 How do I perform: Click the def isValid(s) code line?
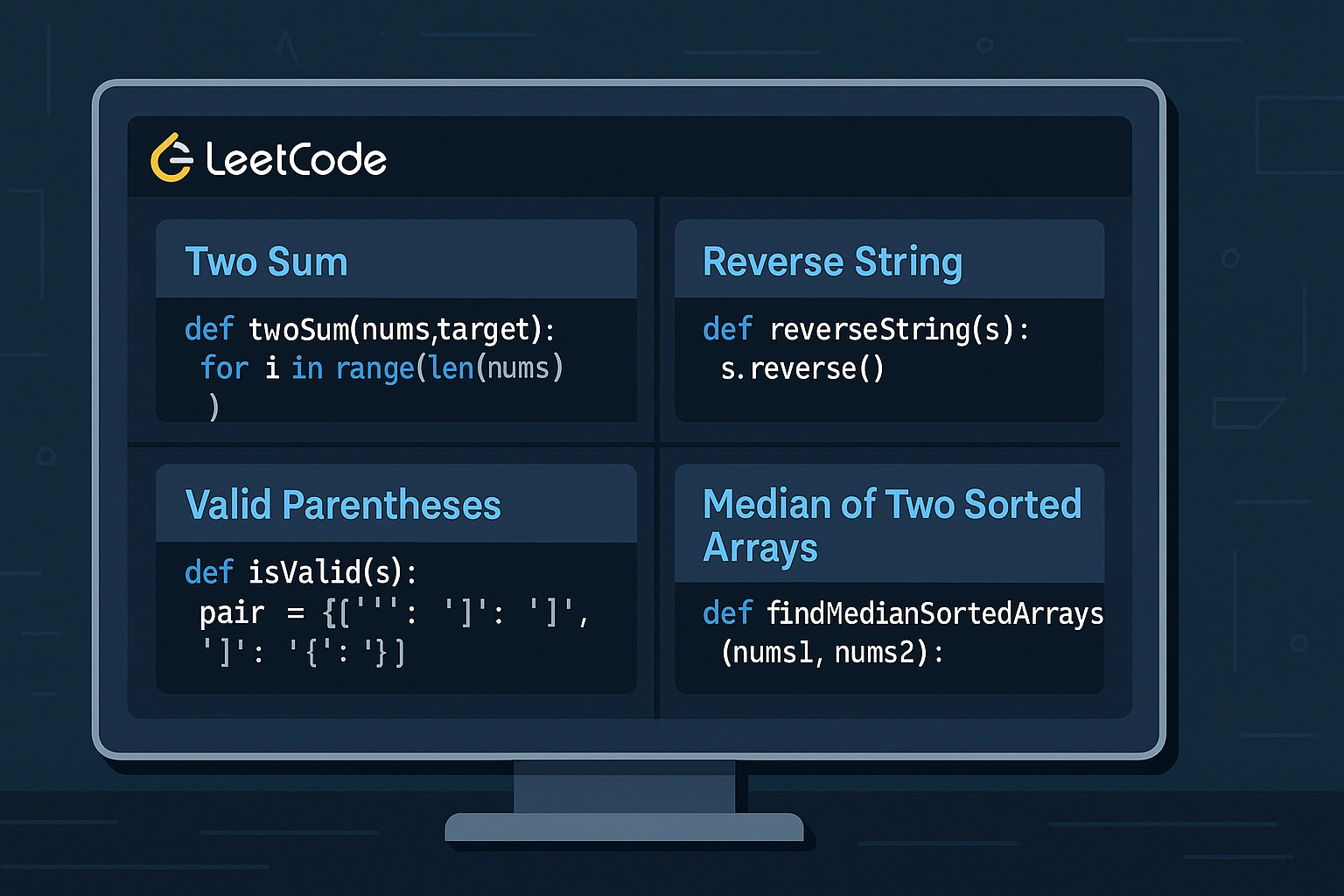(301, 572)
